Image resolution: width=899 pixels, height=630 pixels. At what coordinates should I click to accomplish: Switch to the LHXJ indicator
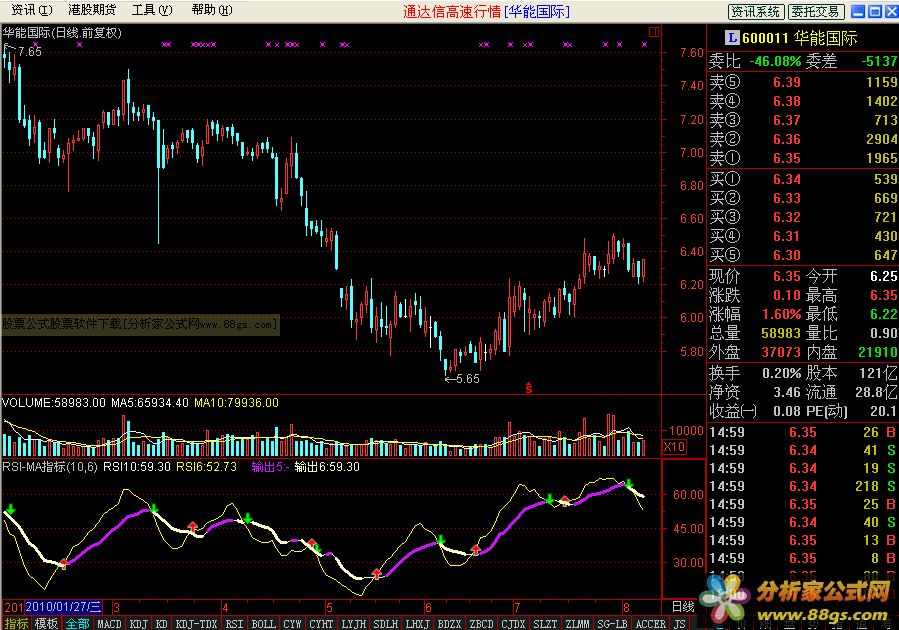tap(417, 624)
